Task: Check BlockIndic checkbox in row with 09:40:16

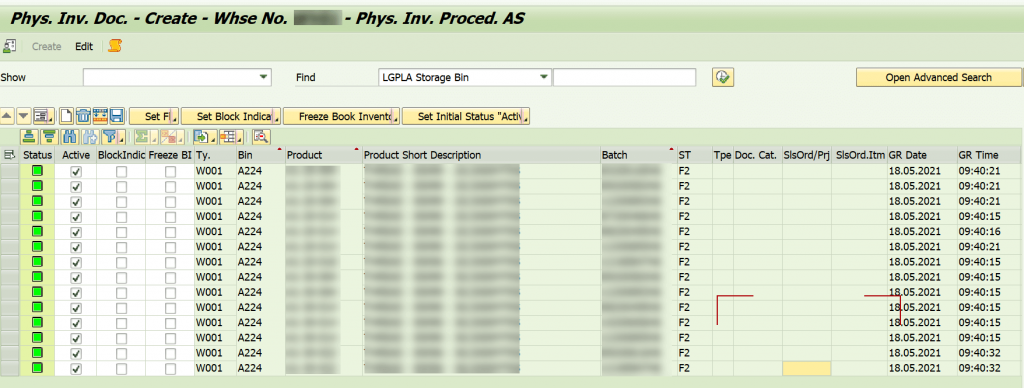Action: click(x=121, y=232)
